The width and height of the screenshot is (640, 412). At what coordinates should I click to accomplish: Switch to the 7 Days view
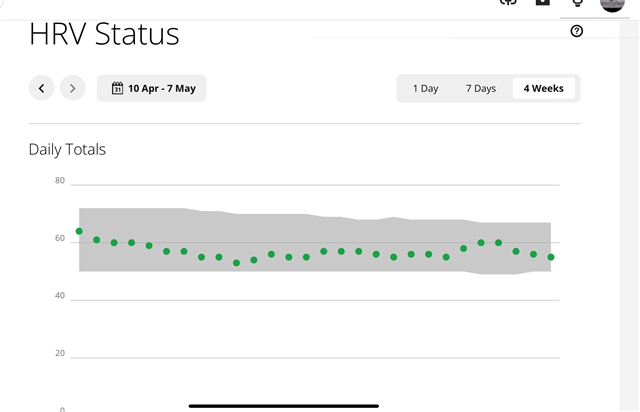point(481,88)
